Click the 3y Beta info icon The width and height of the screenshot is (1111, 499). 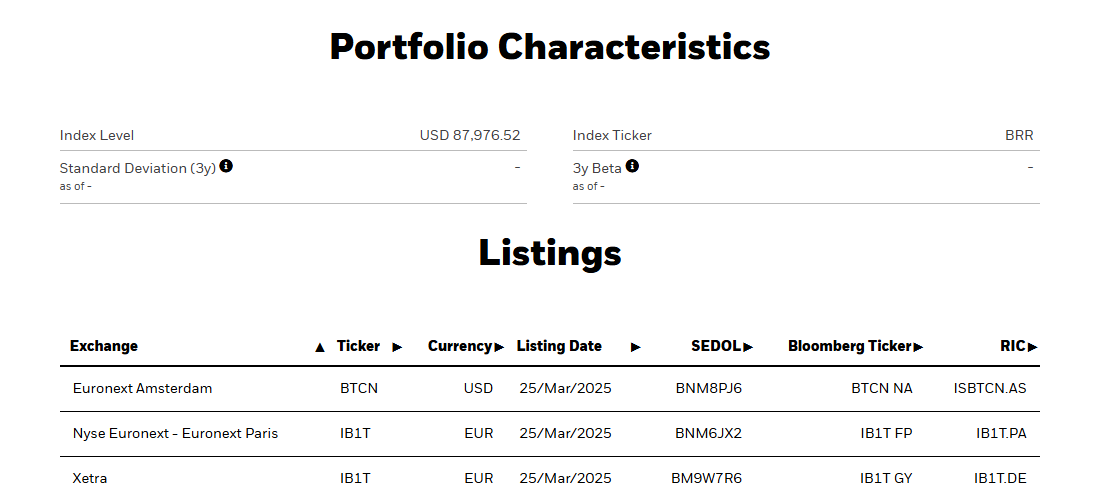pos(632,166)
